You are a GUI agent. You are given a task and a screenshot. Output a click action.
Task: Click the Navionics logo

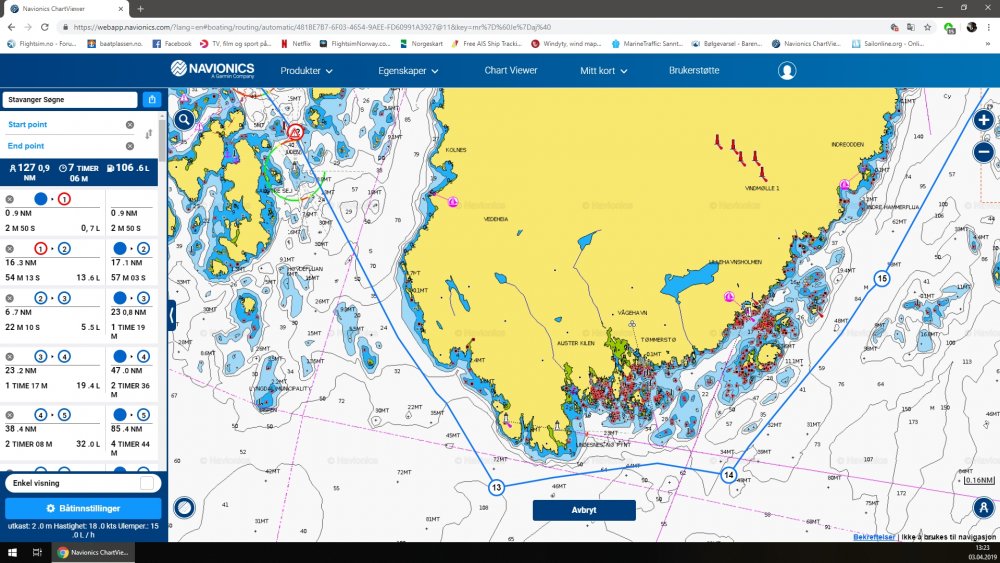coord(212,69)
